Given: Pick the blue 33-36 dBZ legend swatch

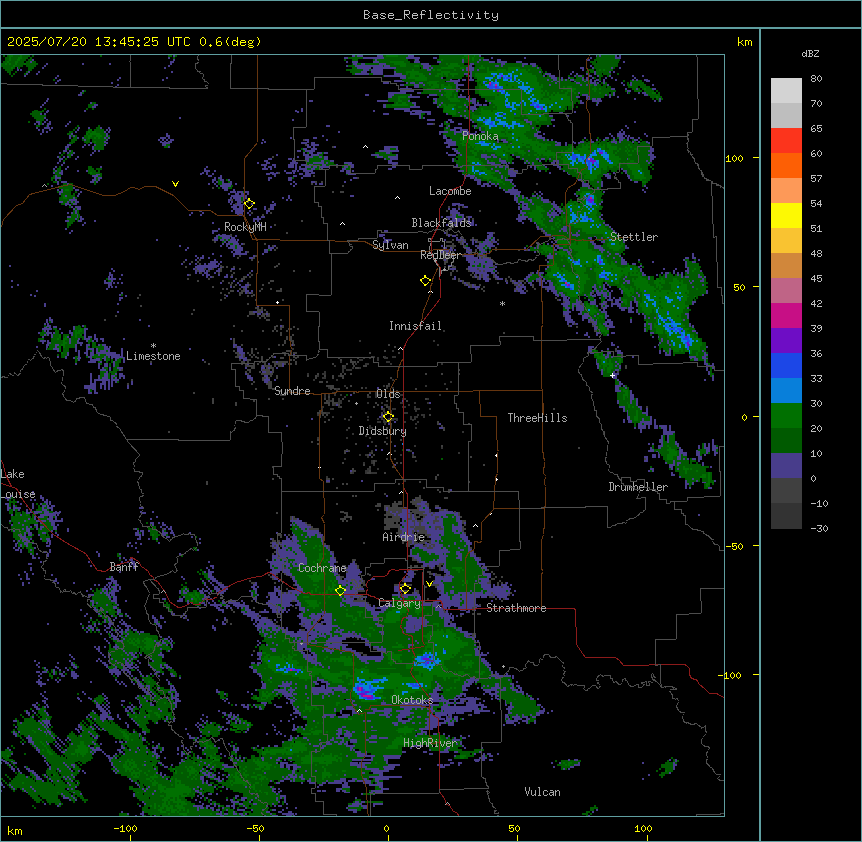Looking at the screenshot, I should coord(786,365).
